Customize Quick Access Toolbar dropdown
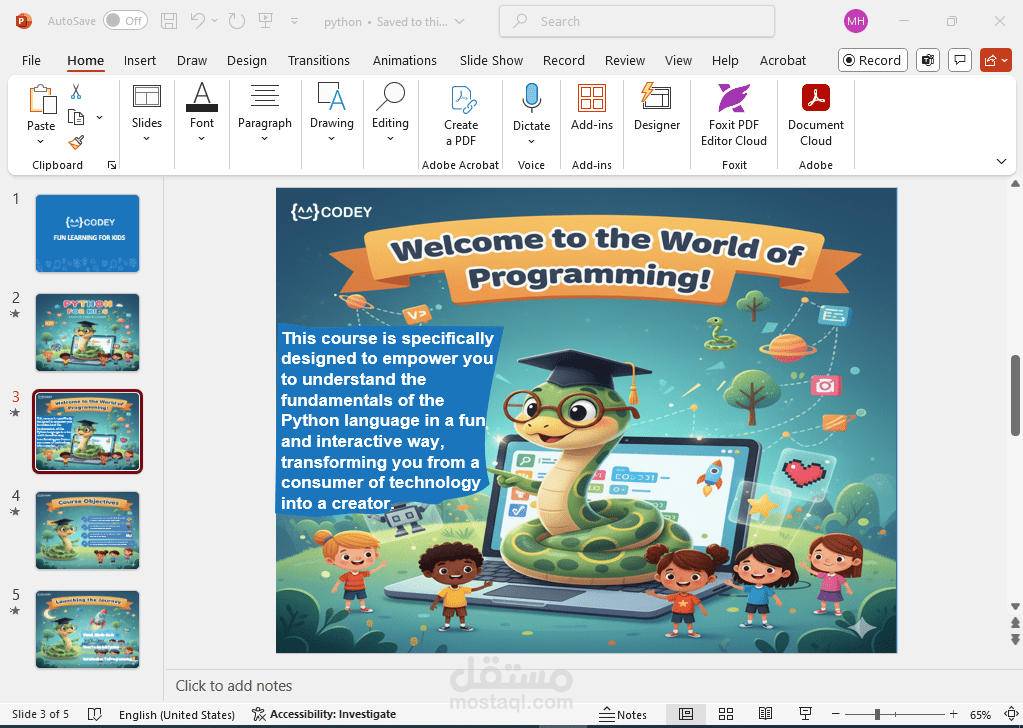This screenshot has height=728, width=1023. click(x=294, y=21)
